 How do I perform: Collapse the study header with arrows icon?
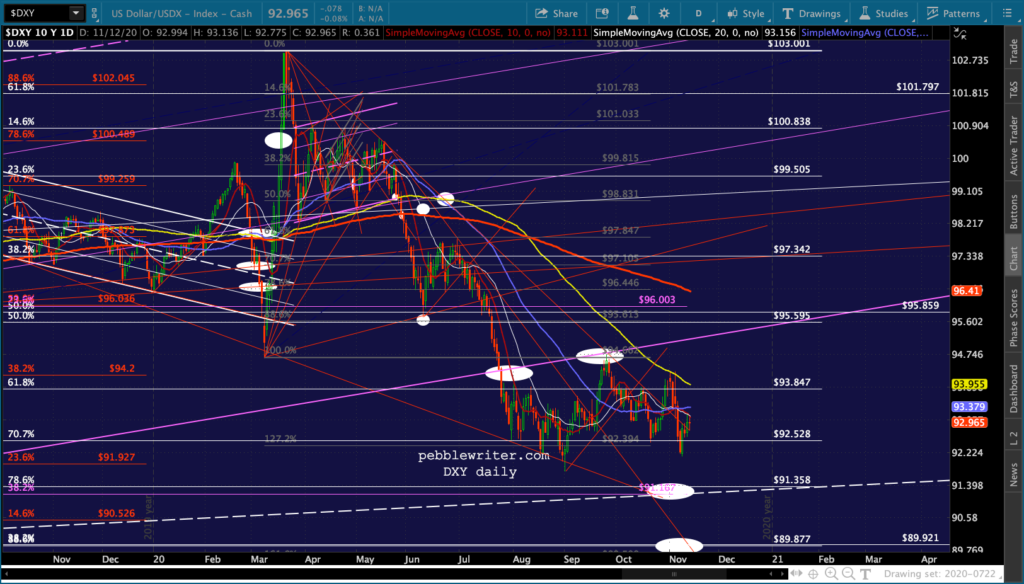point(960,33)
